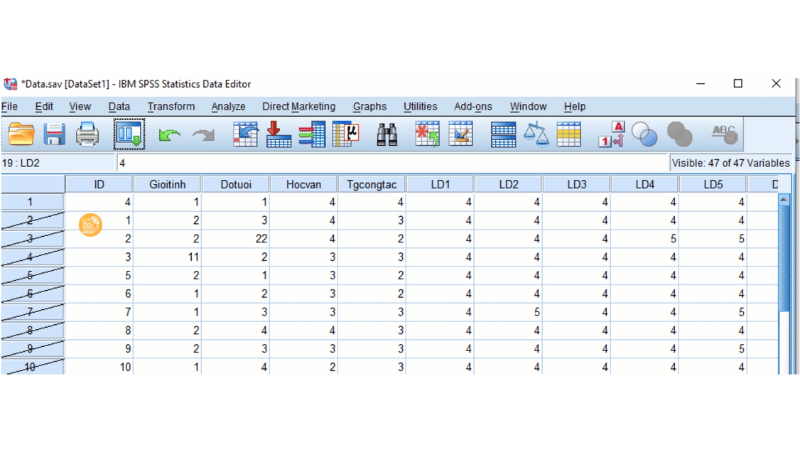Open the Recall recent dialogs icon

pos(129,133)
